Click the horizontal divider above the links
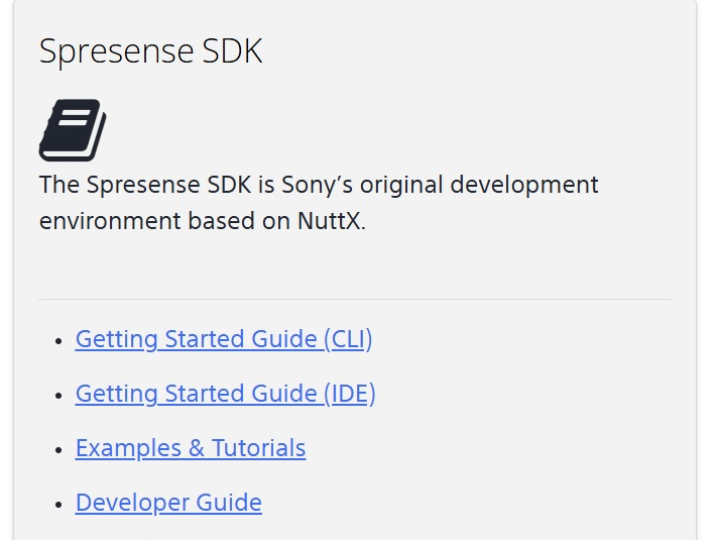Screen dimensions: 720x540 pyautogui.click(x=355, y=299)
